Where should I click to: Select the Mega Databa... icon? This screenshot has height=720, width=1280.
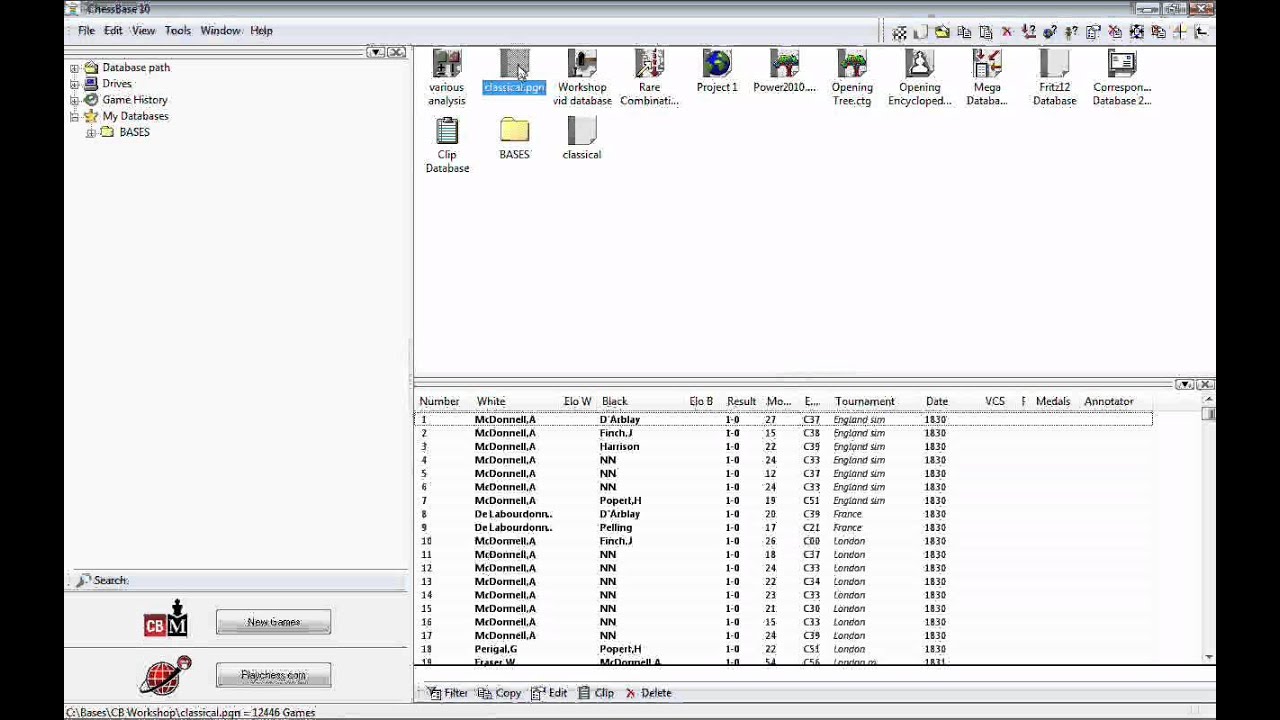coord(987,78)
